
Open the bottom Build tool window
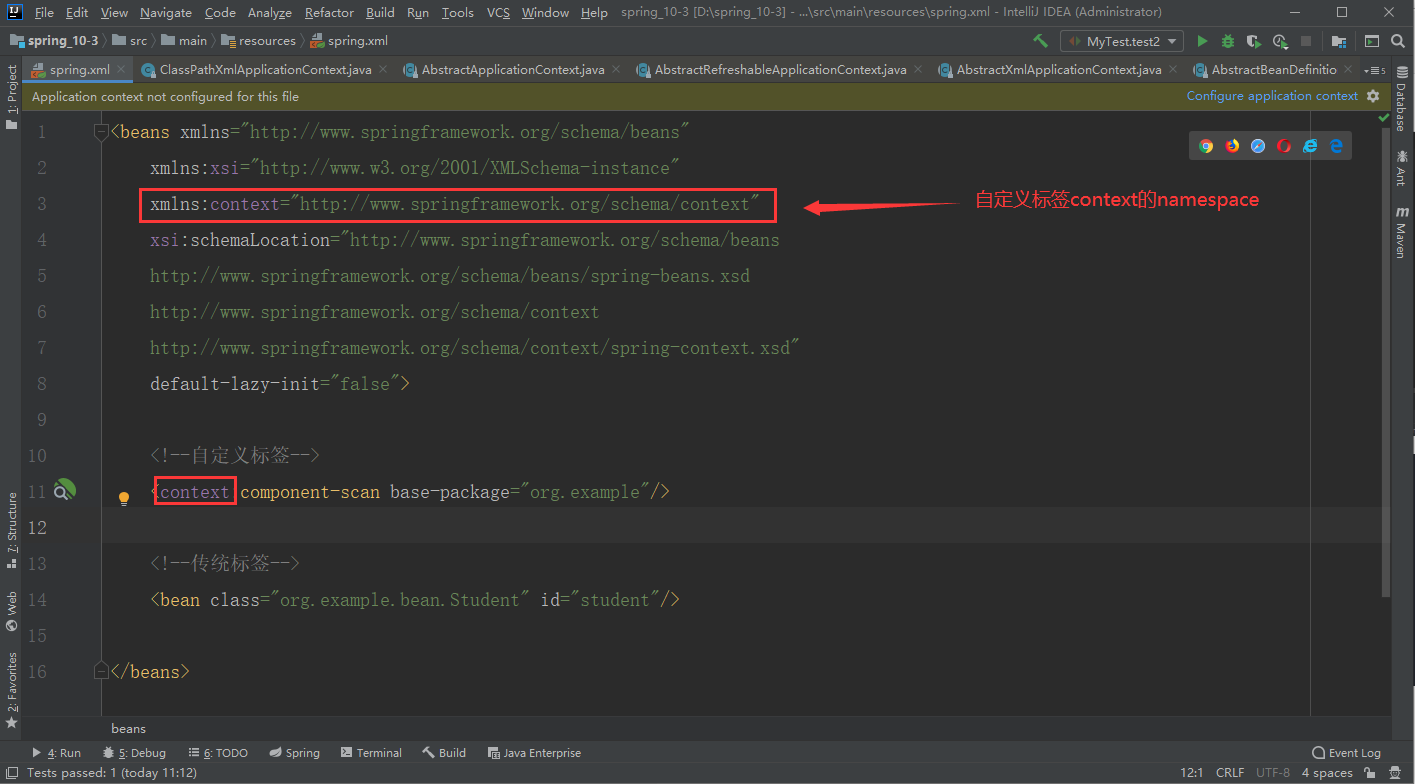click(444, 753)
